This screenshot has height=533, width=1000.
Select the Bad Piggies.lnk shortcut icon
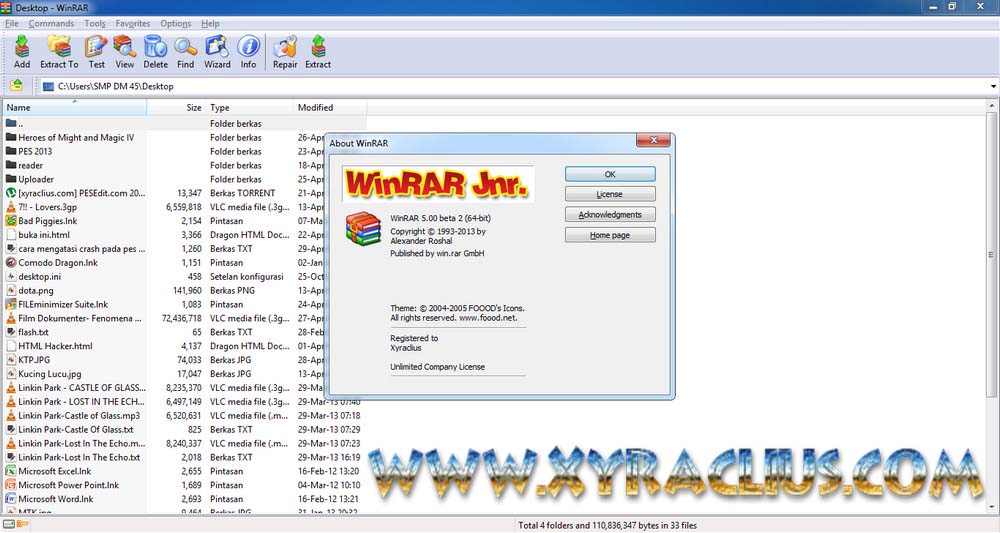tap(11, 221)
